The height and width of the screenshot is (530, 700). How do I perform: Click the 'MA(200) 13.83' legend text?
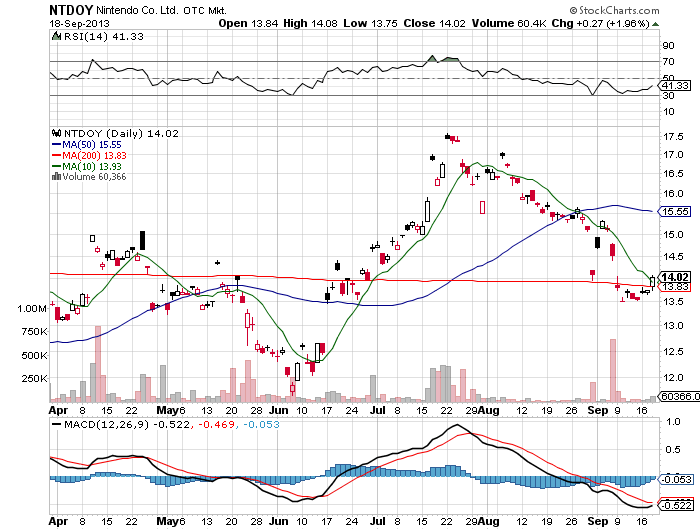pos(94,155)
